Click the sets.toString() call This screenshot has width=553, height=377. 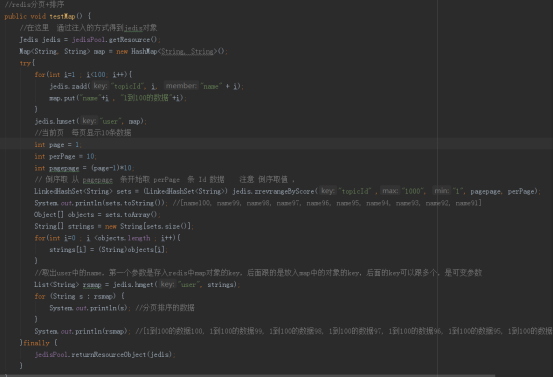[134, 203]
